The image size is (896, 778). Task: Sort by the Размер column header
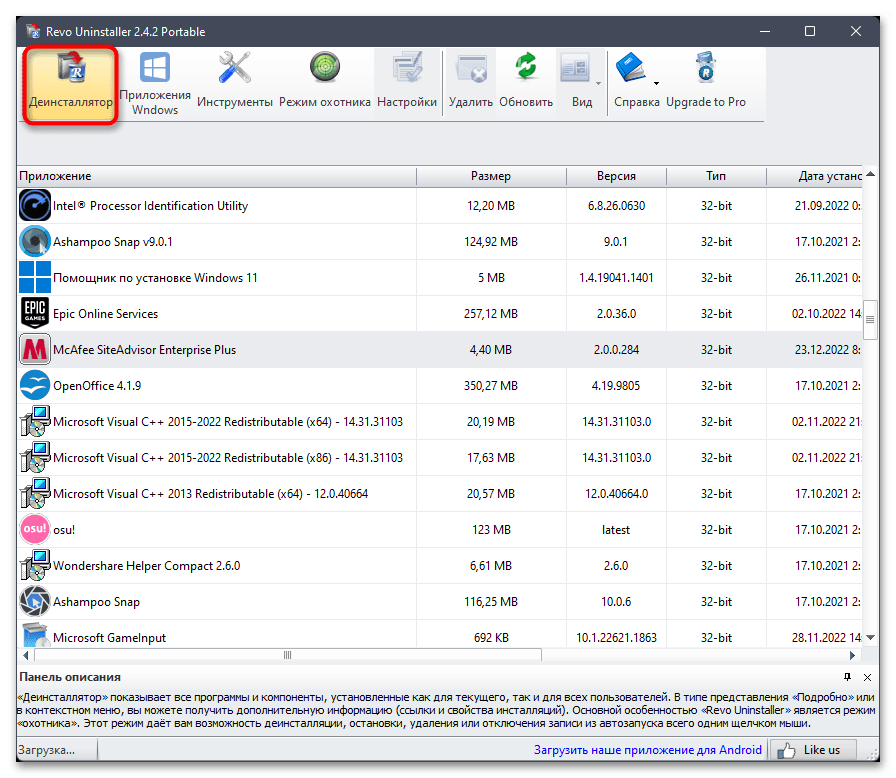pyautogui.click(x=491, y=175)
